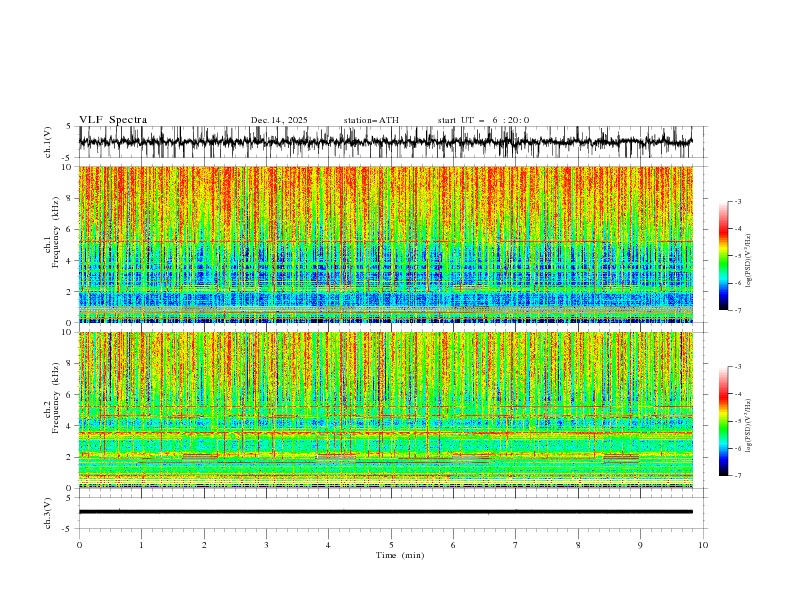Click the ch.1 'Frequency (kHz)' axis label
This screenshot has height=612, width=792.
tap(56, 233)
